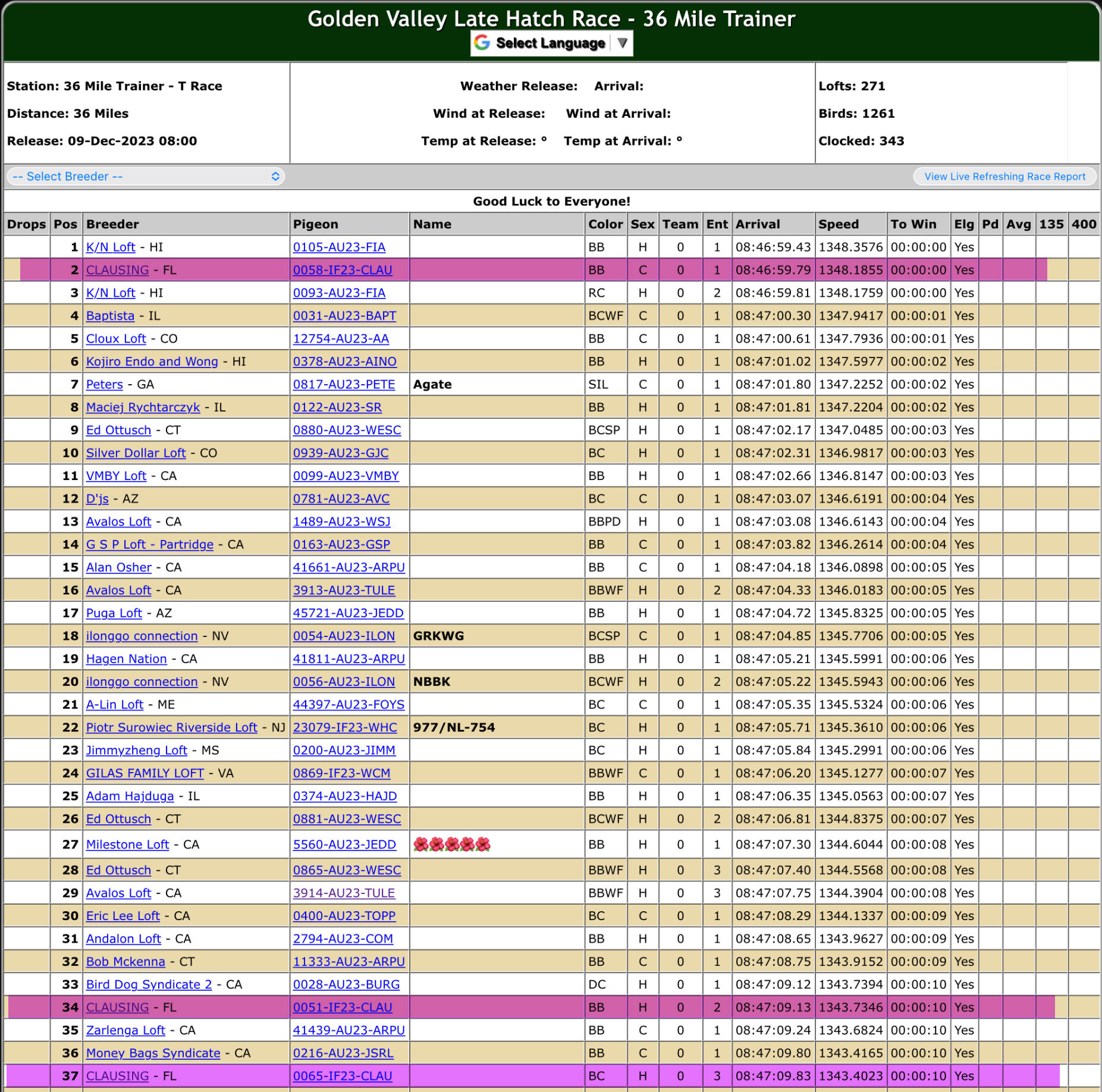Viewport: 1102px width, 1092px height.
Task: Click View Live Refreshing Race Report
Action: coord(1004,177)
